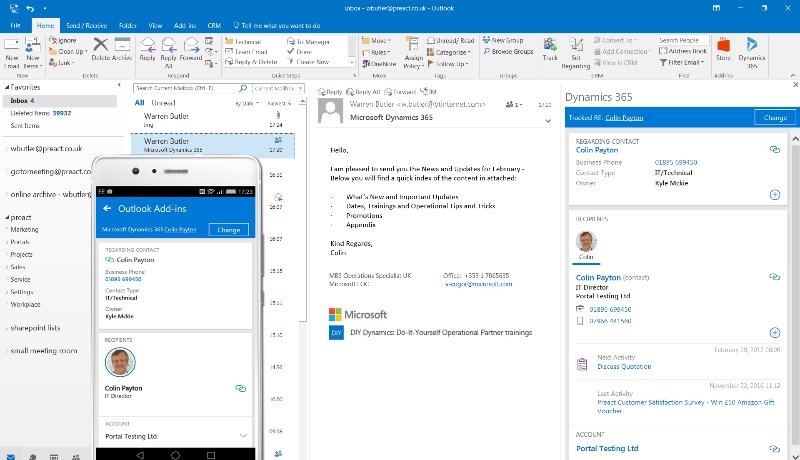Switch to the View tab
800x460 pixels.
155,25
